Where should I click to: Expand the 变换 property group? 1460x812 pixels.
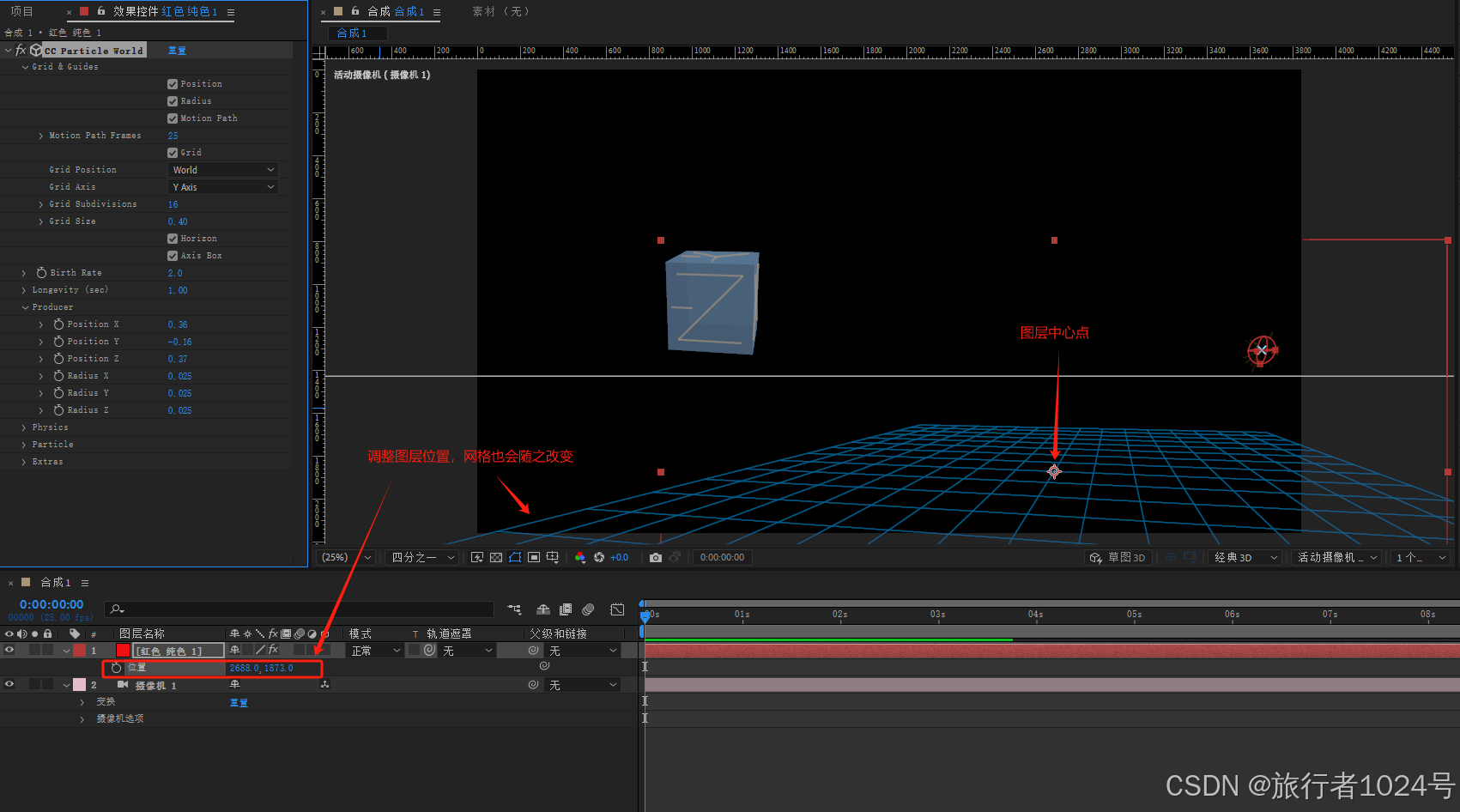tap(82, 702)
